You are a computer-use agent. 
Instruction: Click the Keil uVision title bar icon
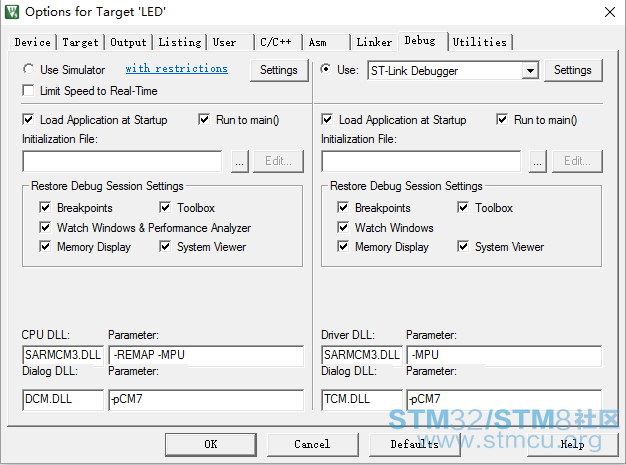pos(12,12)
